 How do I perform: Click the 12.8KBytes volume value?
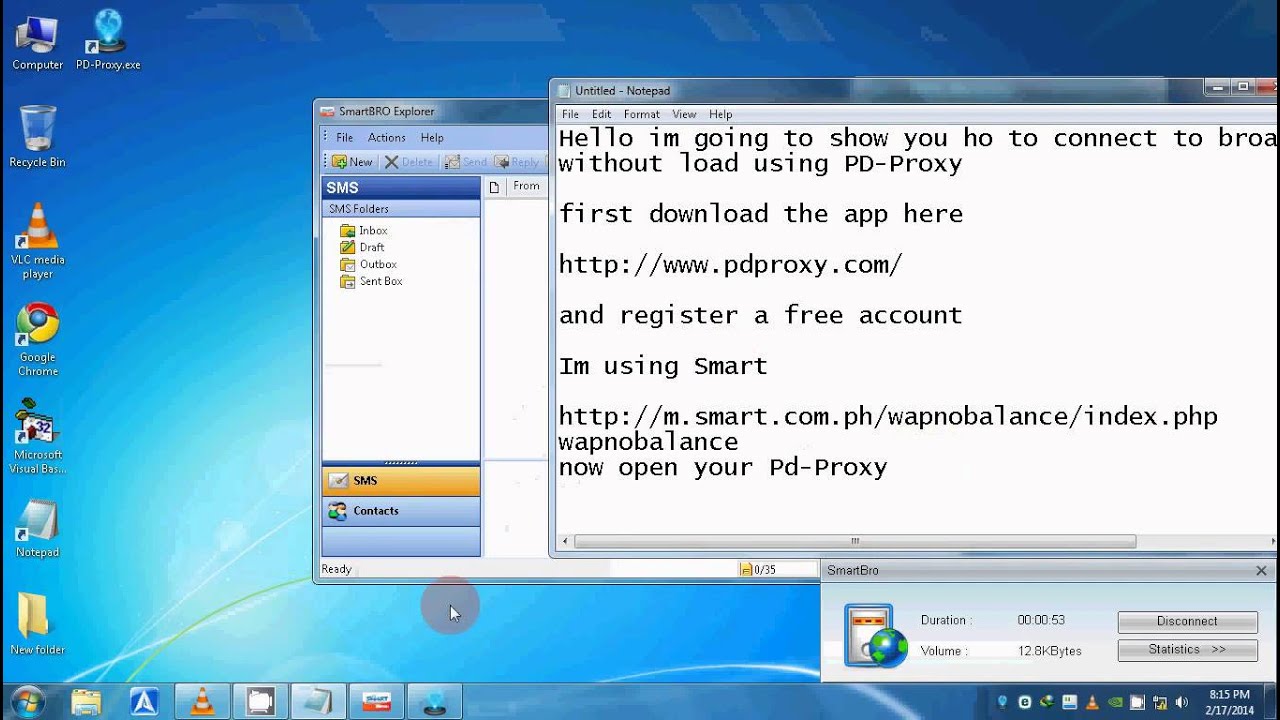1050,651
